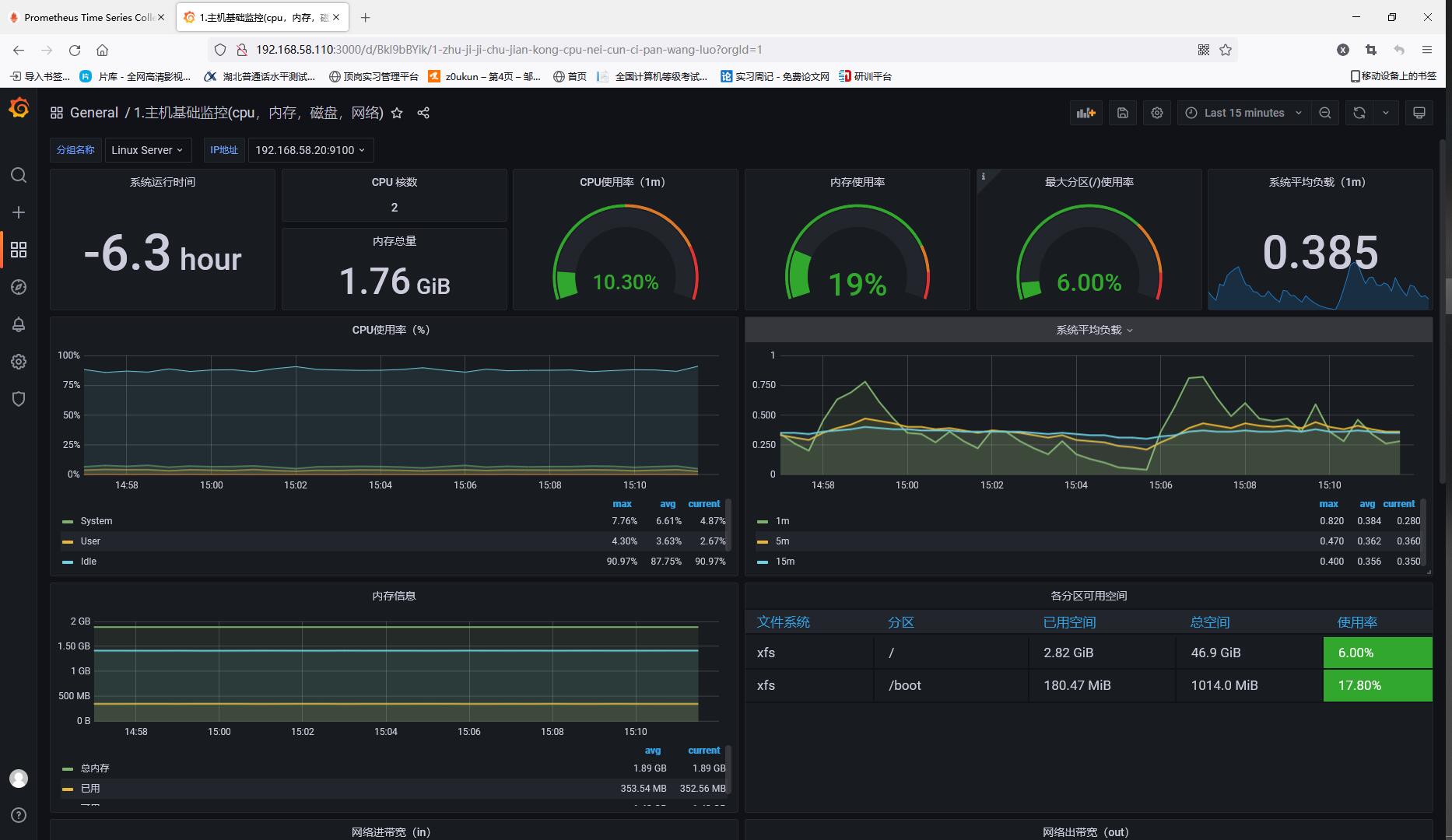Viewport: 1452px width, 840px height.
Task: Toggle the 5m load series in legend
Action: coord(782,541)
